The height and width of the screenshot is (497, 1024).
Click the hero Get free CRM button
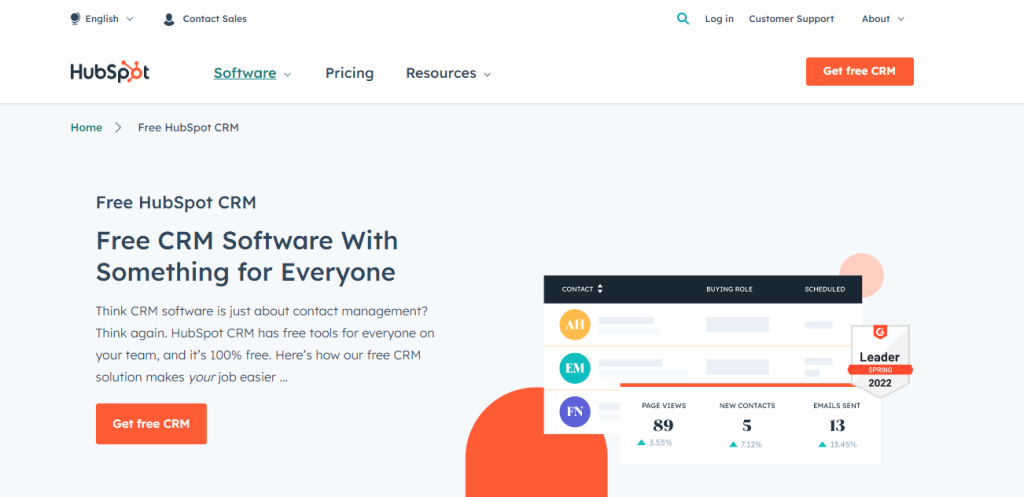(x=151, y=424)
